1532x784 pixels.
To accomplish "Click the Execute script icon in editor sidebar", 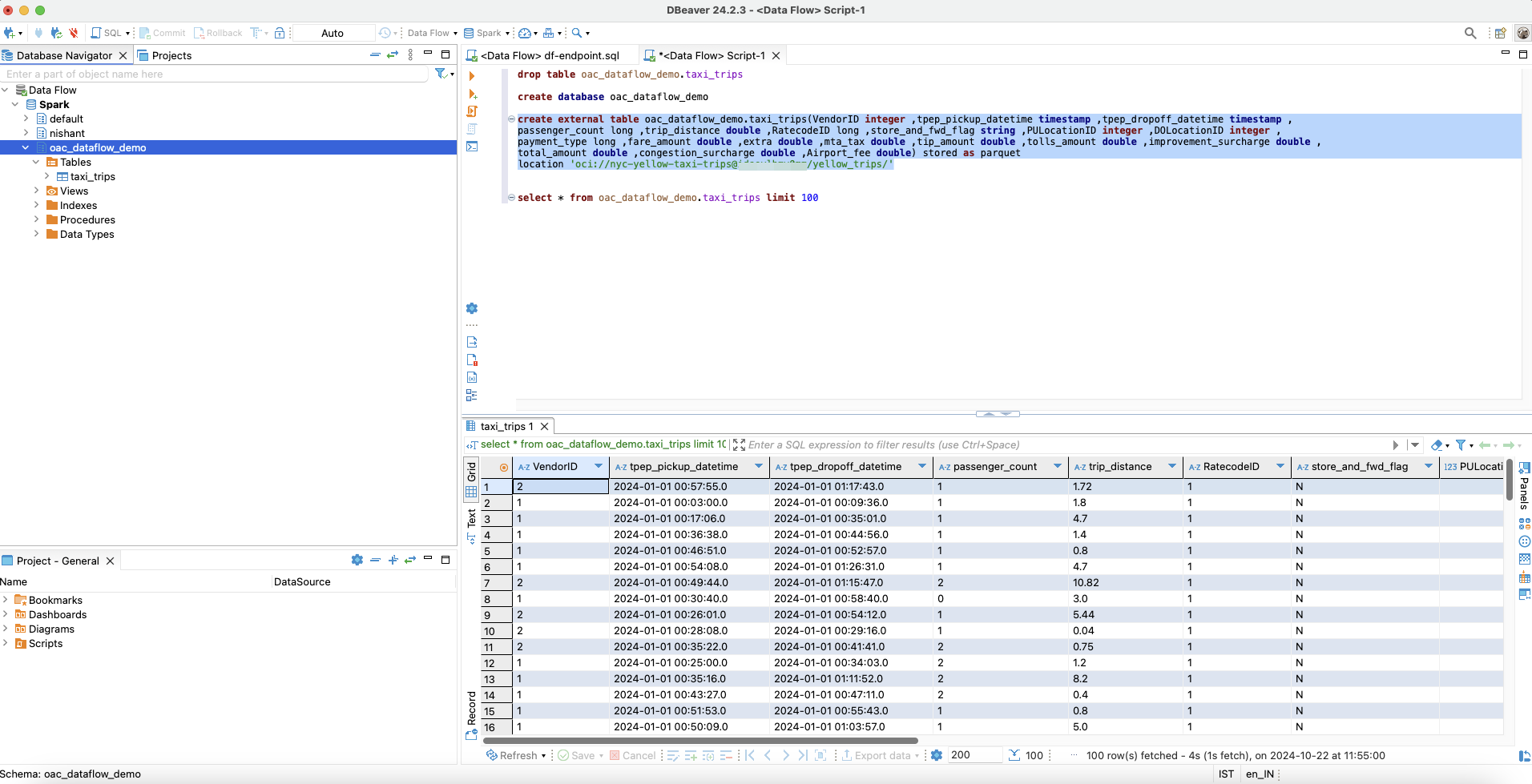I will pyautogui.click(x=472, y=111).
